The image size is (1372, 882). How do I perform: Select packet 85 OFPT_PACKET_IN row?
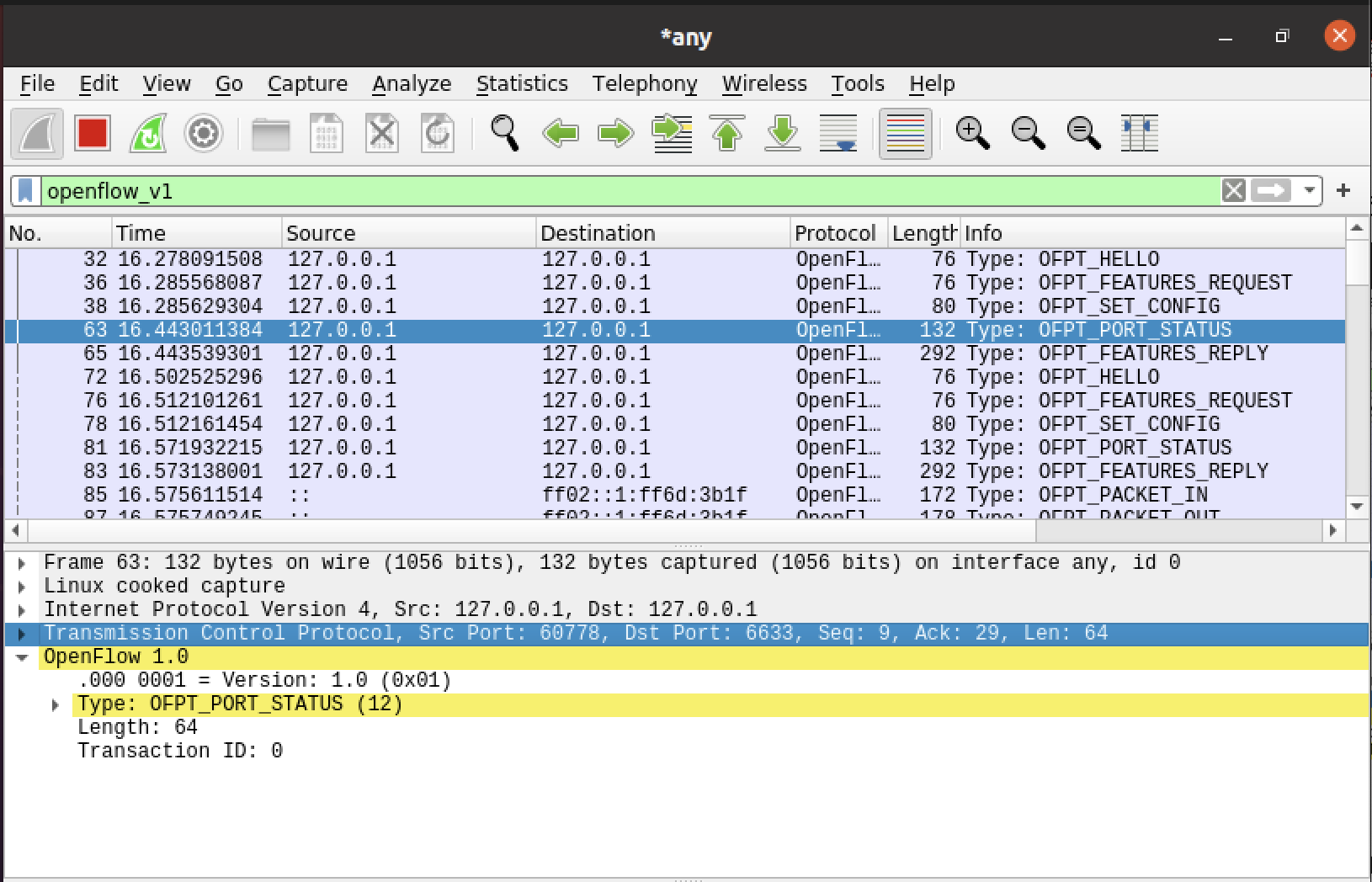click(675, 495)
